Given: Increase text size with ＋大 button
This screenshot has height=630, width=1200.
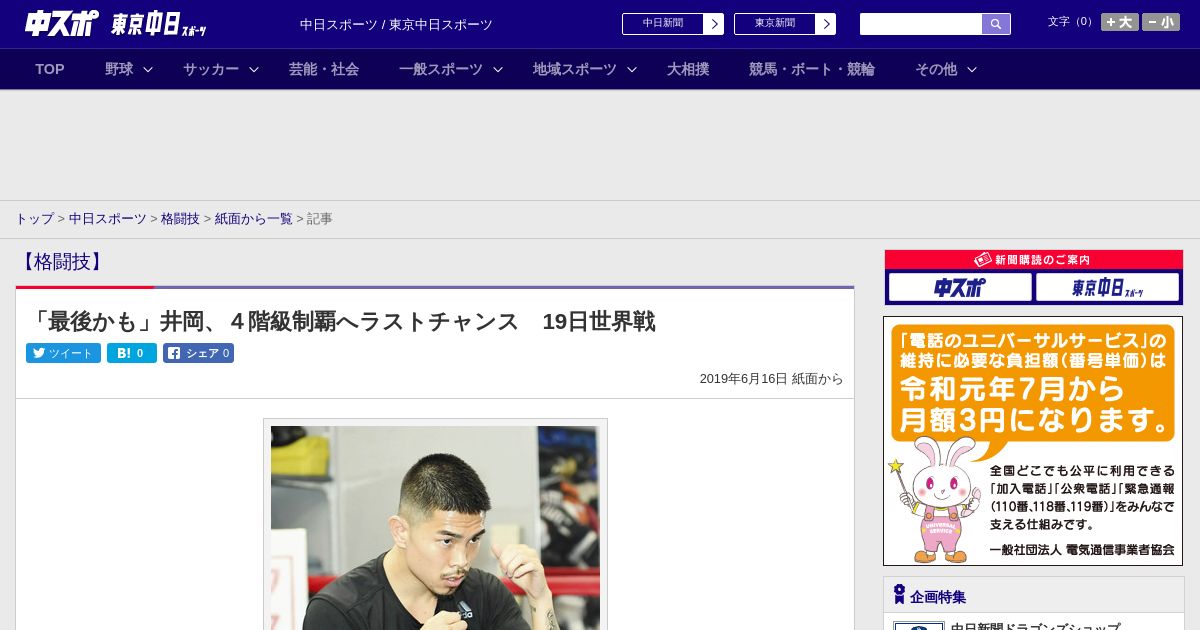Looking at the screenshot, I should coord(1120,22).
